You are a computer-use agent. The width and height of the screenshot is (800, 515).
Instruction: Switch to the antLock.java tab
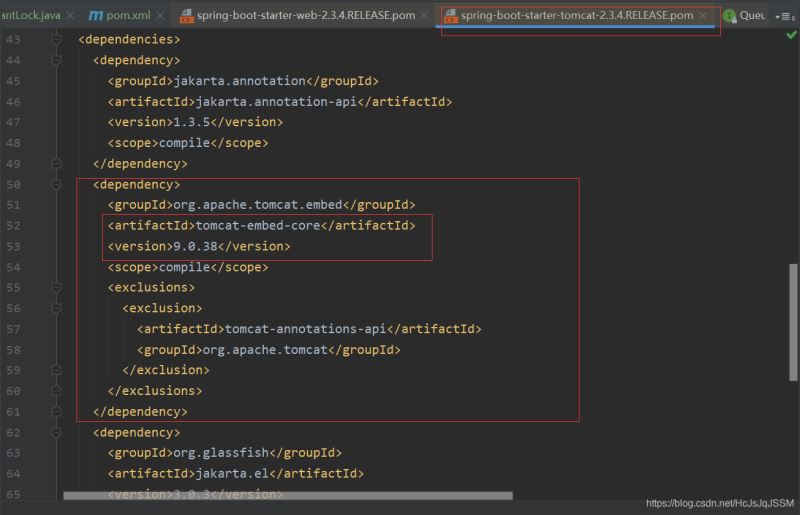tap(31, 15)
